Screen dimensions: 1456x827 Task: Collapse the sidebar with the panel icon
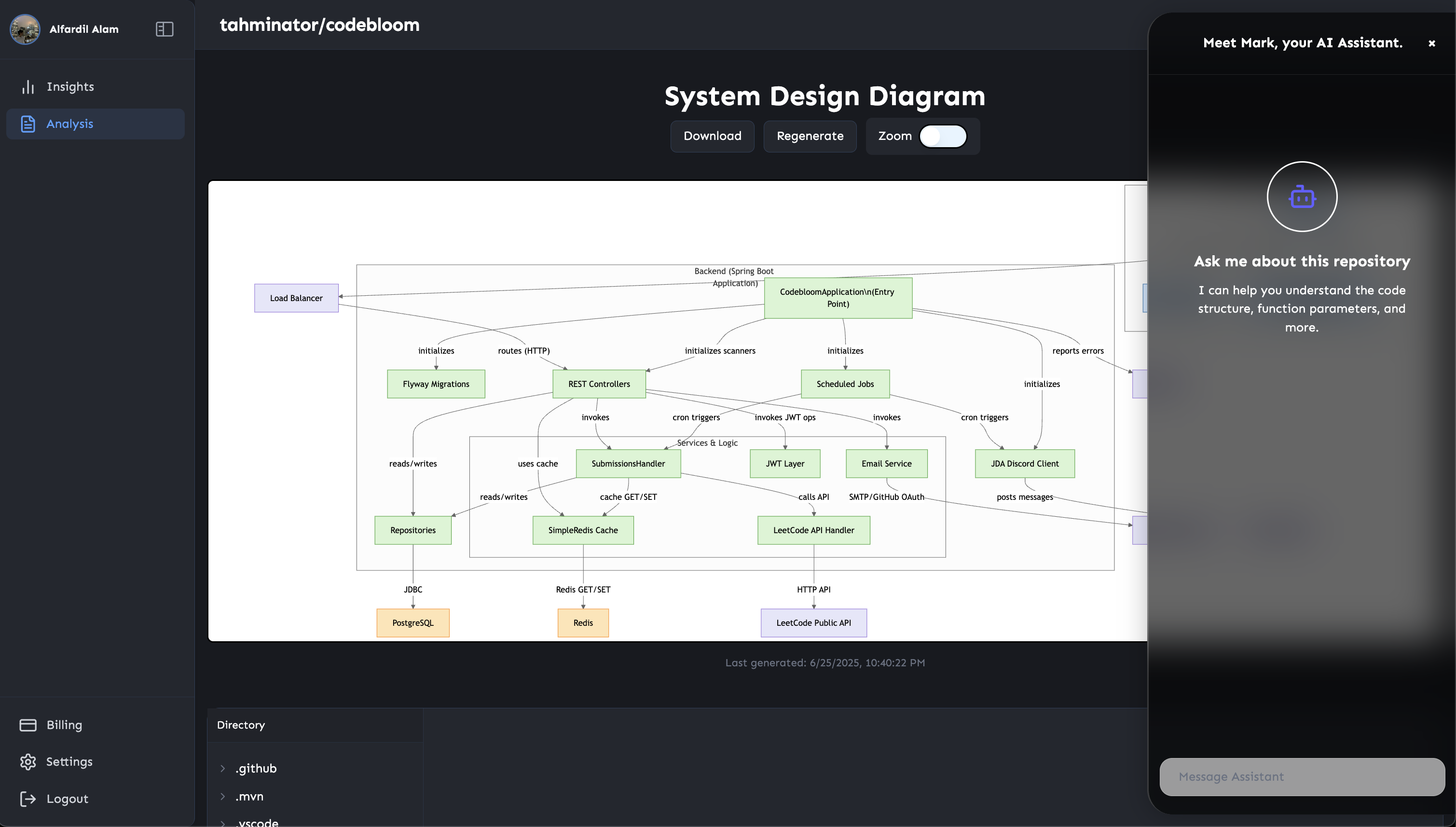pos(164,29)
